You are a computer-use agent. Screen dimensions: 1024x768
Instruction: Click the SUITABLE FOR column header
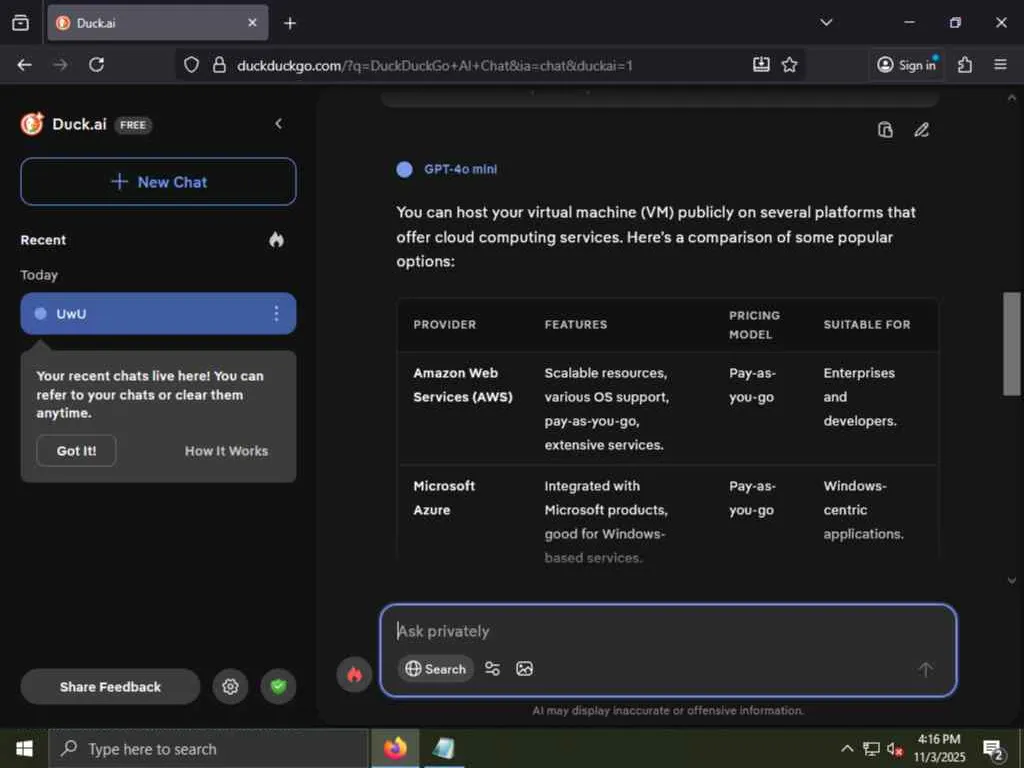pos(867,325)
